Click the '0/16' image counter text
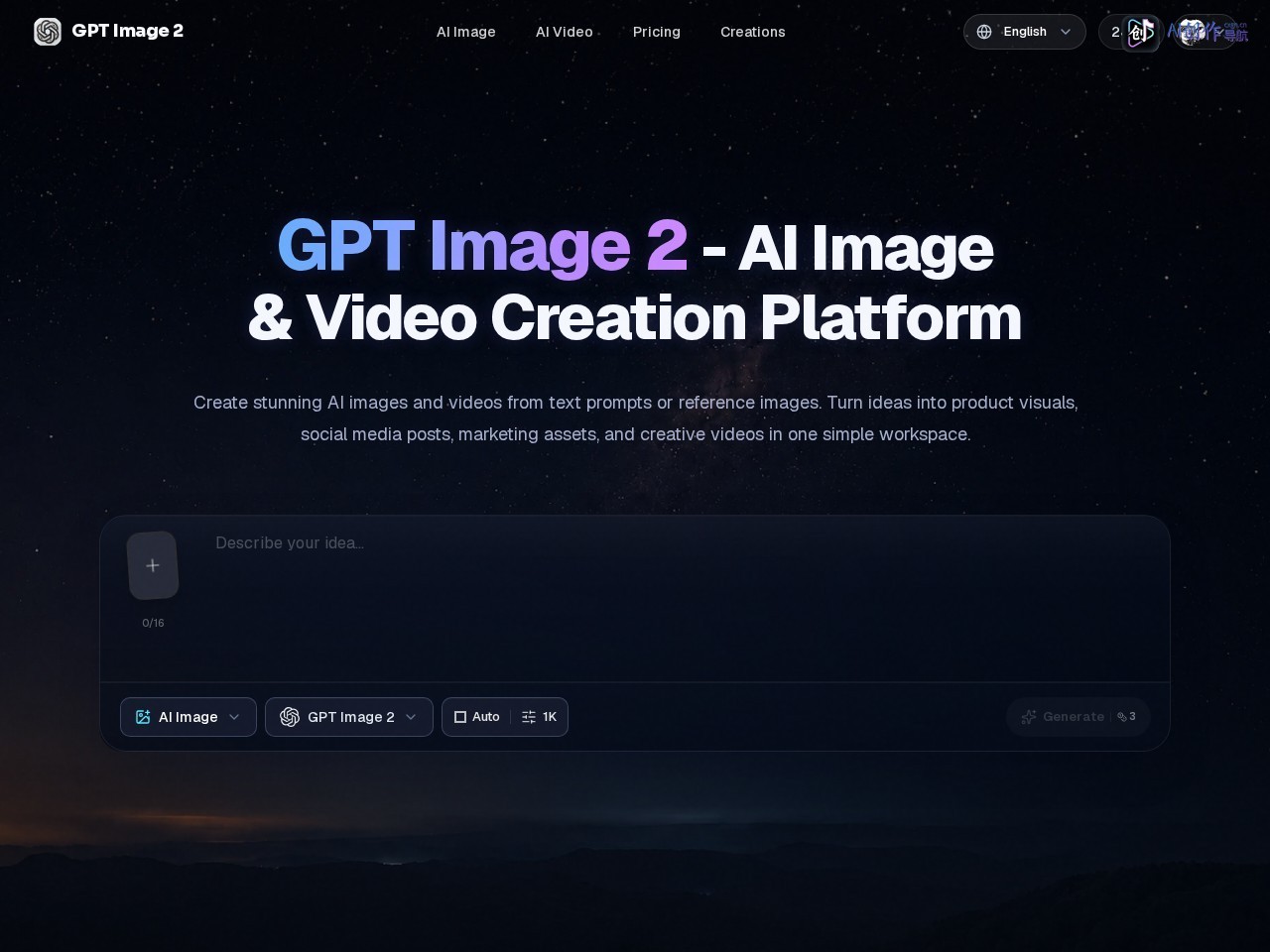 153,623
